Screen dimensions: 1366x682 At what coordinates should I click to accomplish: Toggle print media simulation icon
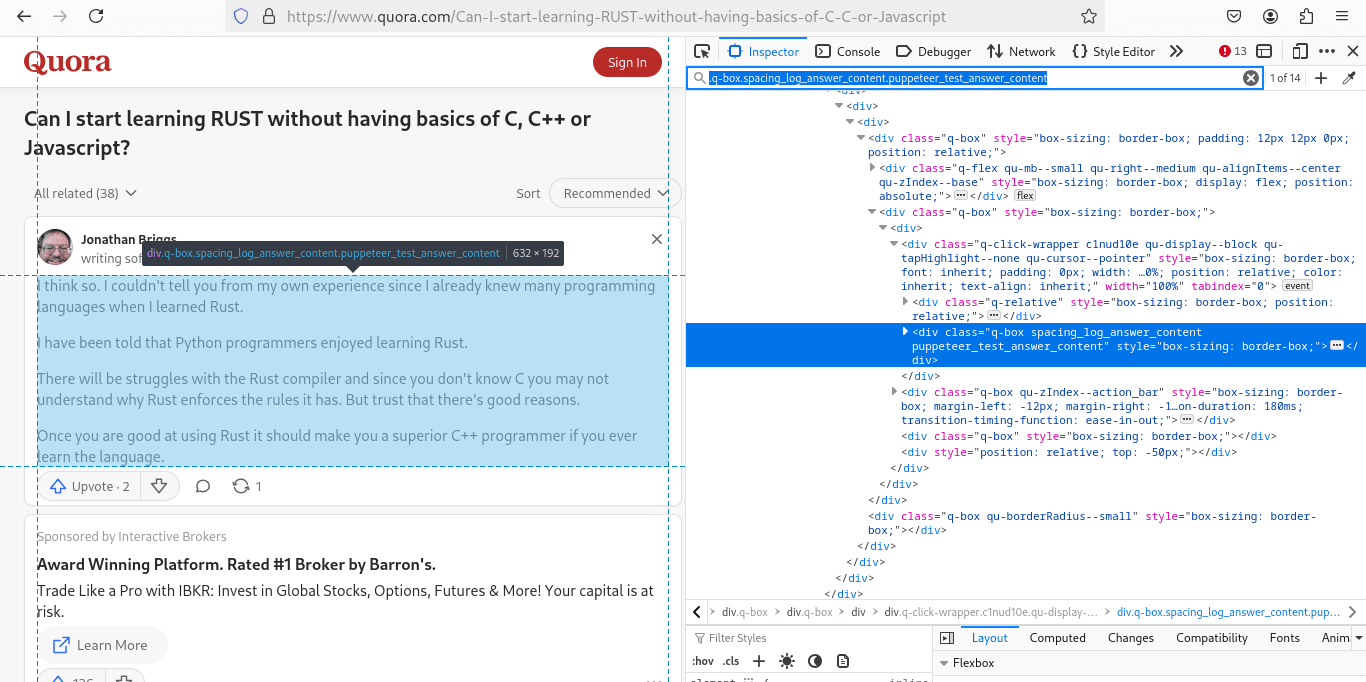click(843, 661)
